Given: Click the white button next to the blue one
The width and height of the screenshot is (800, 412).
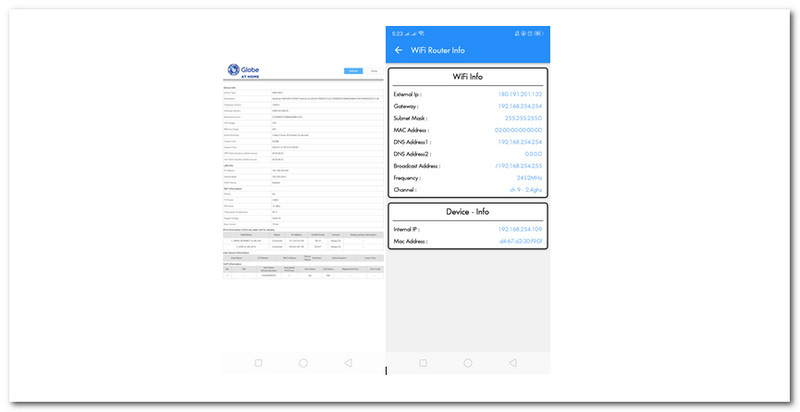Looking at the screenshot, I should point(374,71).
